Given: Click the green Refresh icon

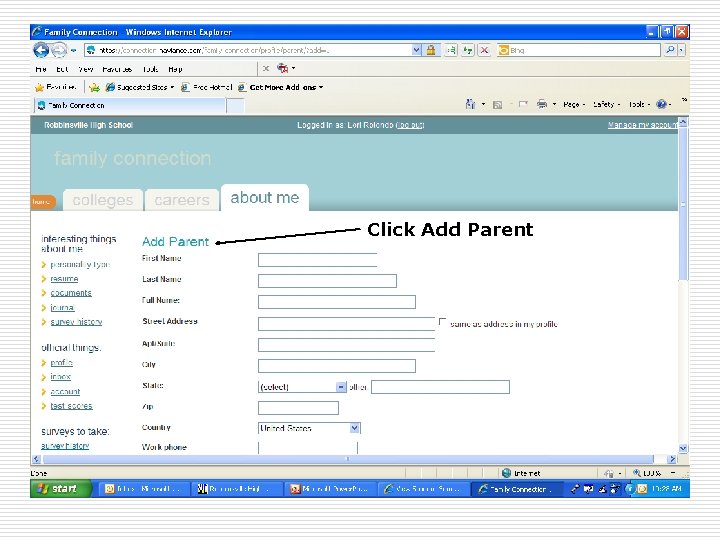Looking at the screenshot, I should tap(468, 50).
